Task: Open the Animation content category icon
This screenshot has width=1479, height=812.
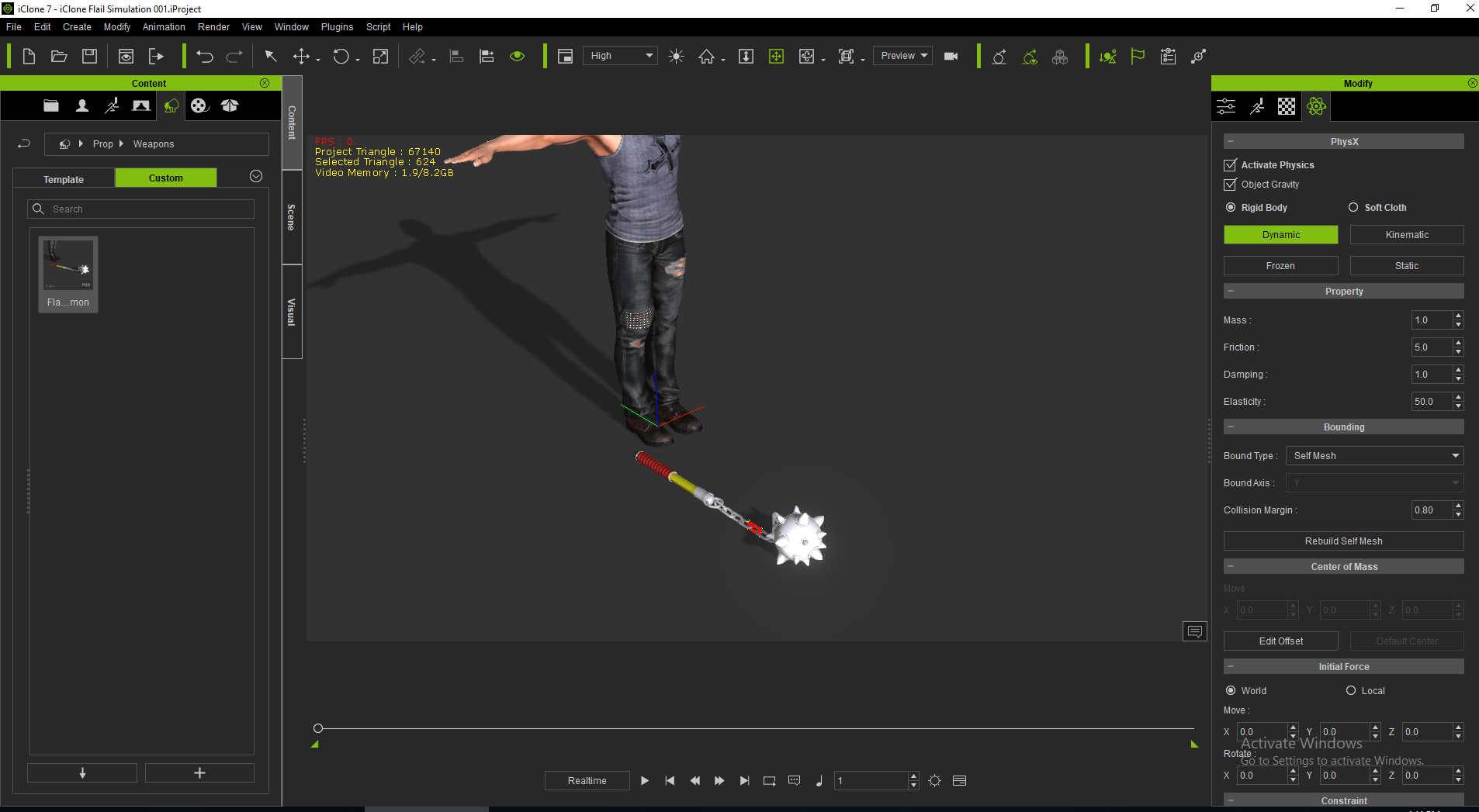Action: [112, 105]
